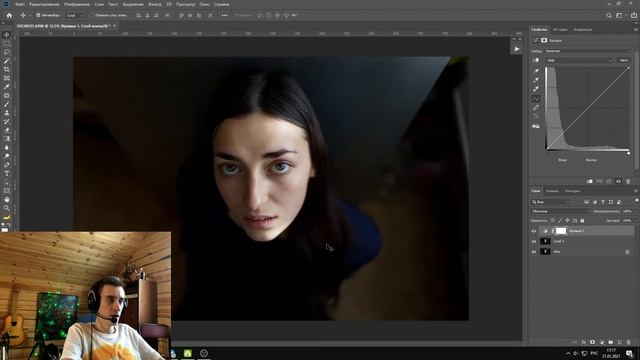Toggle filter for type layers icon
Viewport: 640px width, 360px height.
(603, 202)
